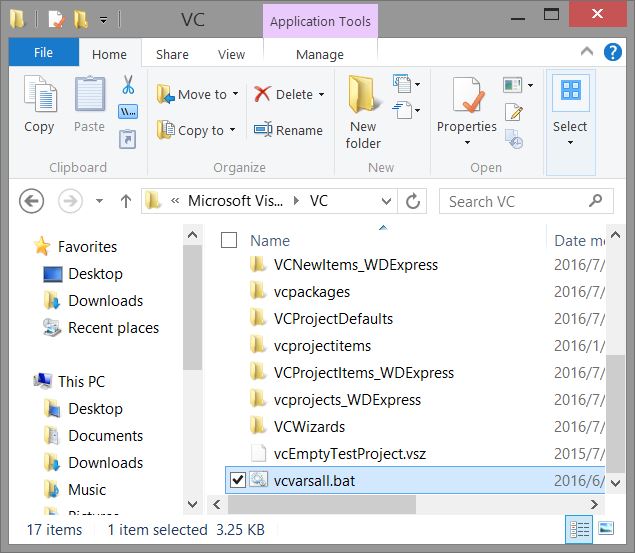
Task: Click the Edit pencil icon
Action: 514,112
